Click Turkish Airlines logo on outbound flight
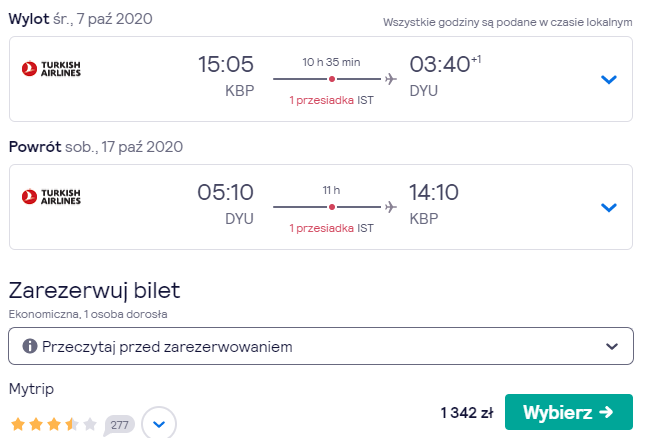Screen dimensions: 645x438 click(x=51, y=69)
